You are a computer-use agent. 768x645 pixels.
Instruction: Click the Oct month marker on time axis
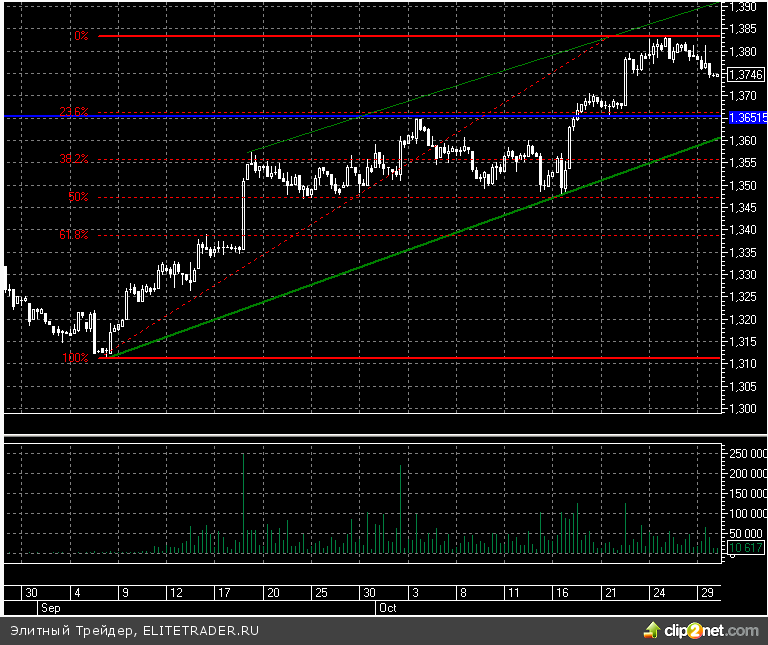(x=388, y=607)
